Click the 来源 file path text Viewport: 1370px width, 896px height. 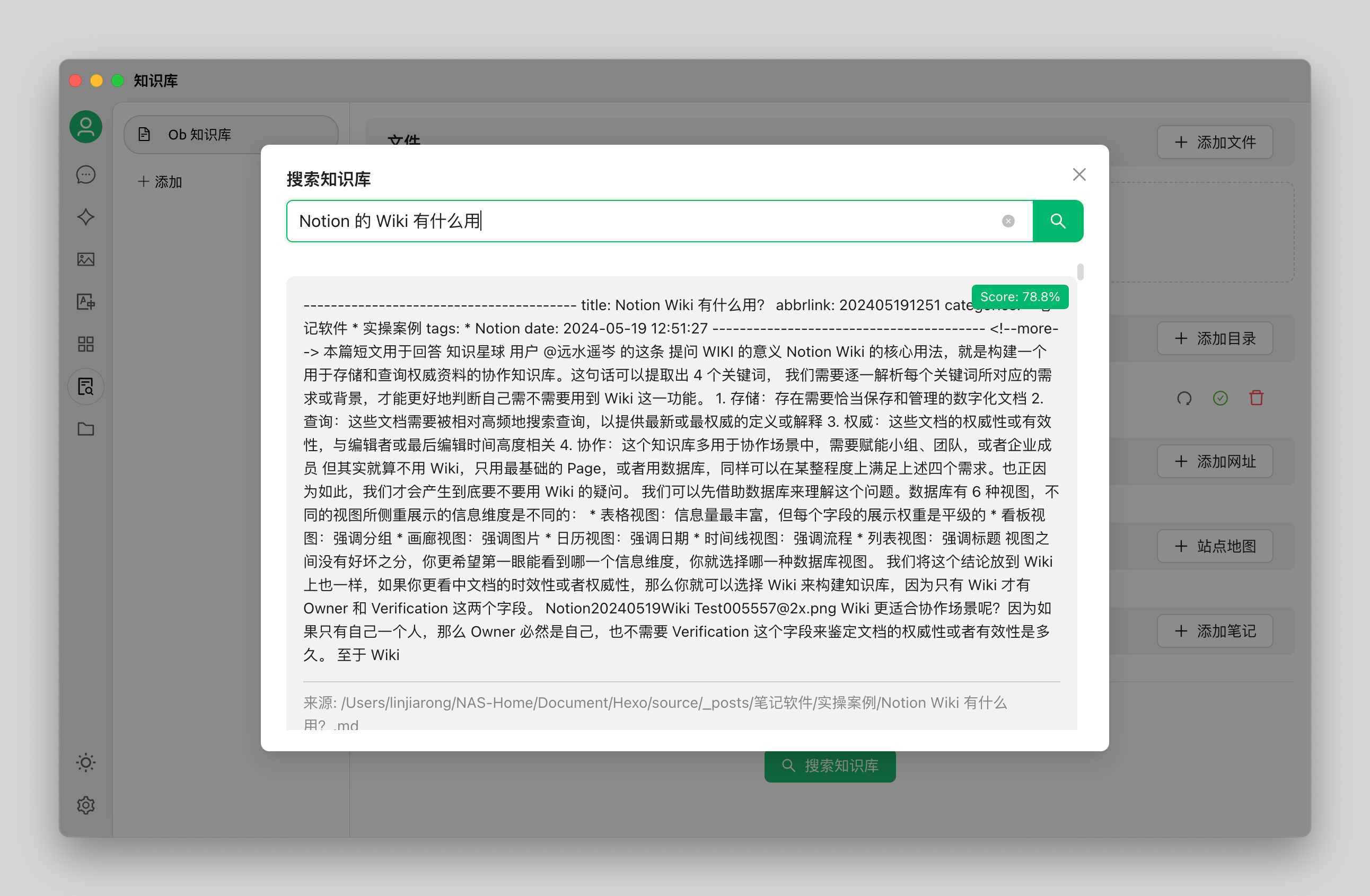(x=655, y=714)
